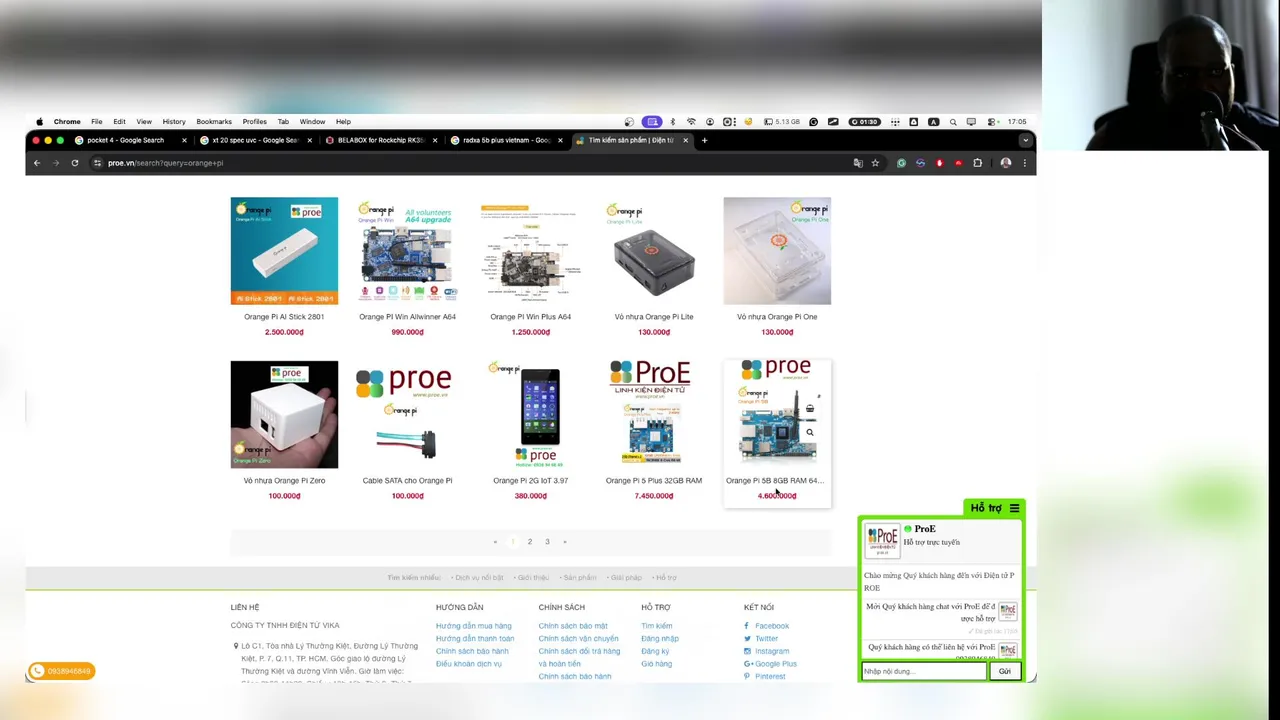Go to page 2 of results

tap(530, 542)
